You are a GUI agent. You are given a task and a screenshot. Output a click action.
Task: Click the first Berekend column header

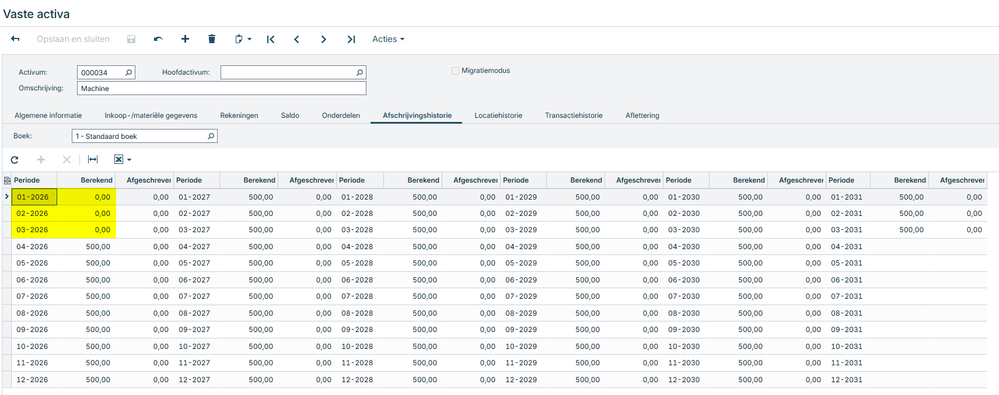coord(87,180)
